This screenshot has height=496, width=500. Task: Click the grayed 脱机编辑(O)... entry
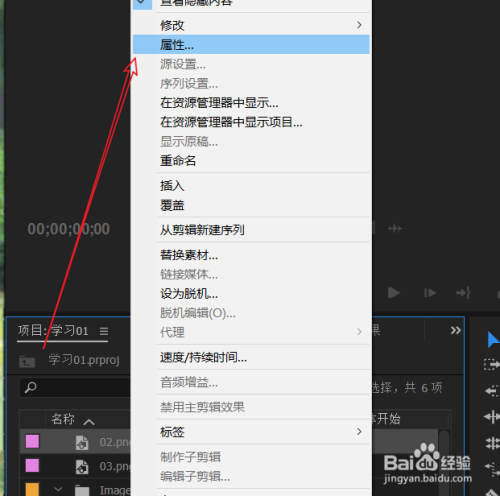point(251,313)
